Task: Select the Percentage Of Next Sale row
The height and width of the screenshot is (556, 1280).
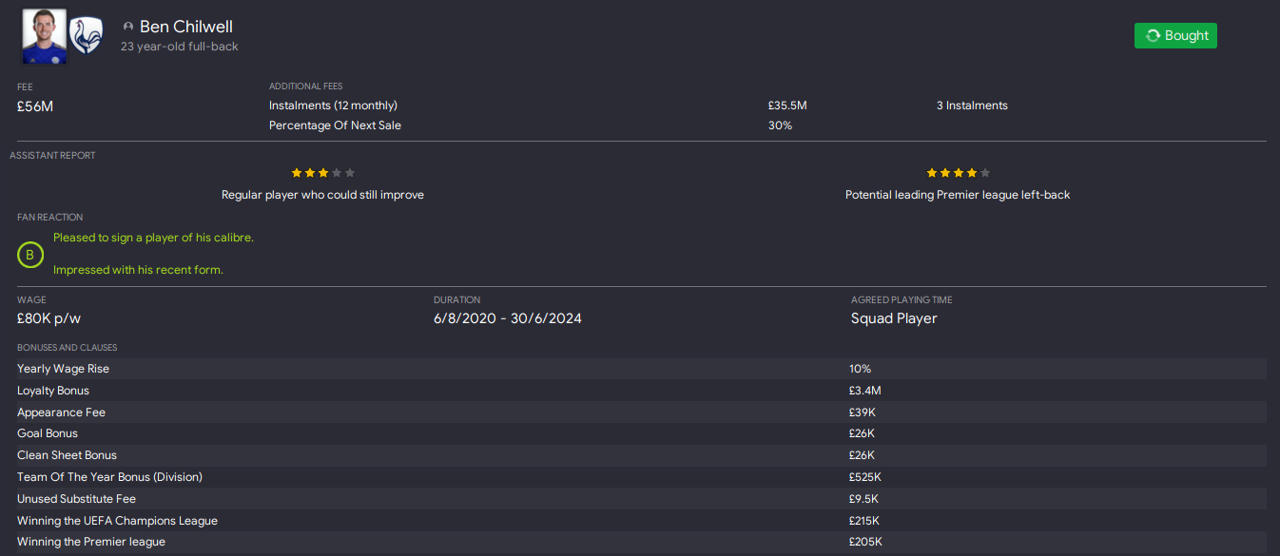Action: (x=335, y=126)
